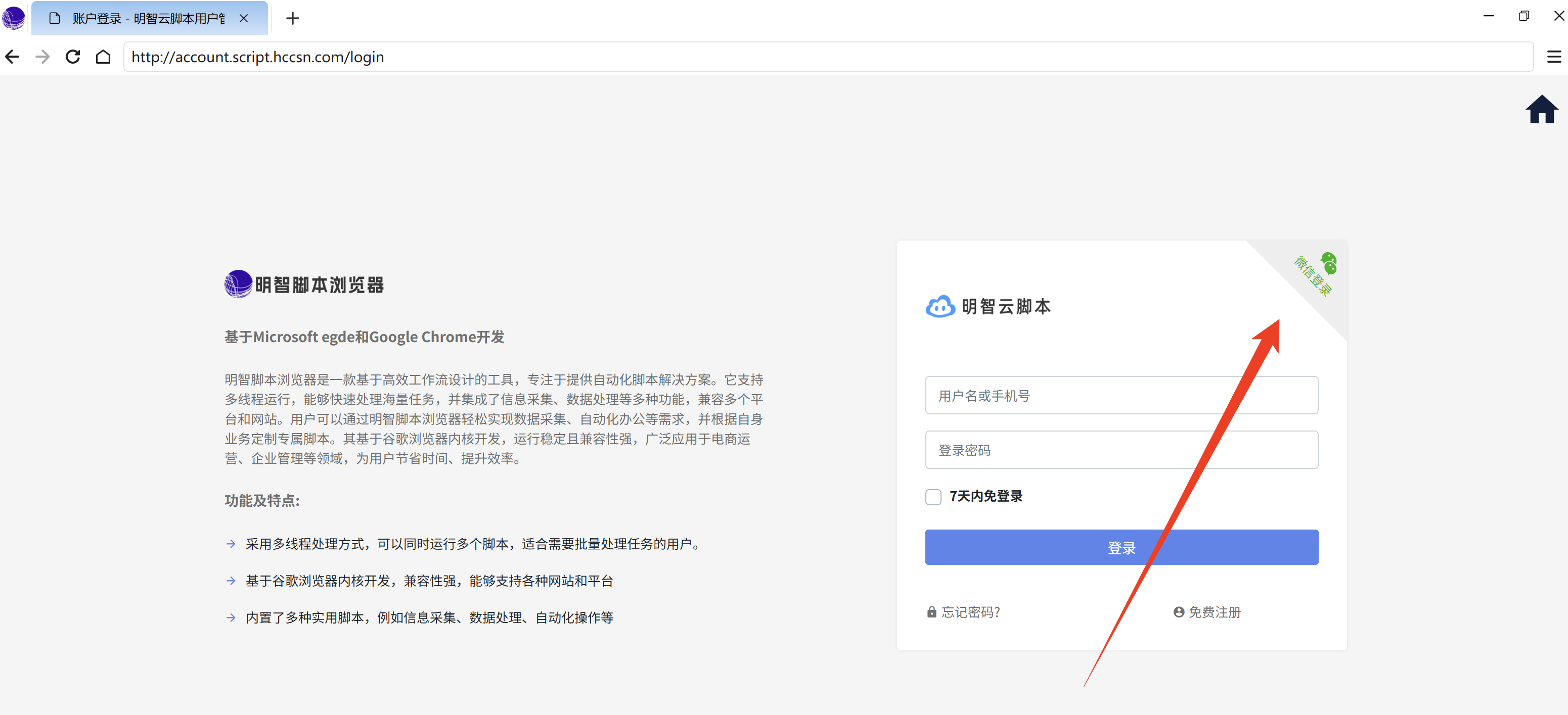Click the browser forward arrow
Viewport: 1568px width, 715px height.
click(x=42, y=57)
